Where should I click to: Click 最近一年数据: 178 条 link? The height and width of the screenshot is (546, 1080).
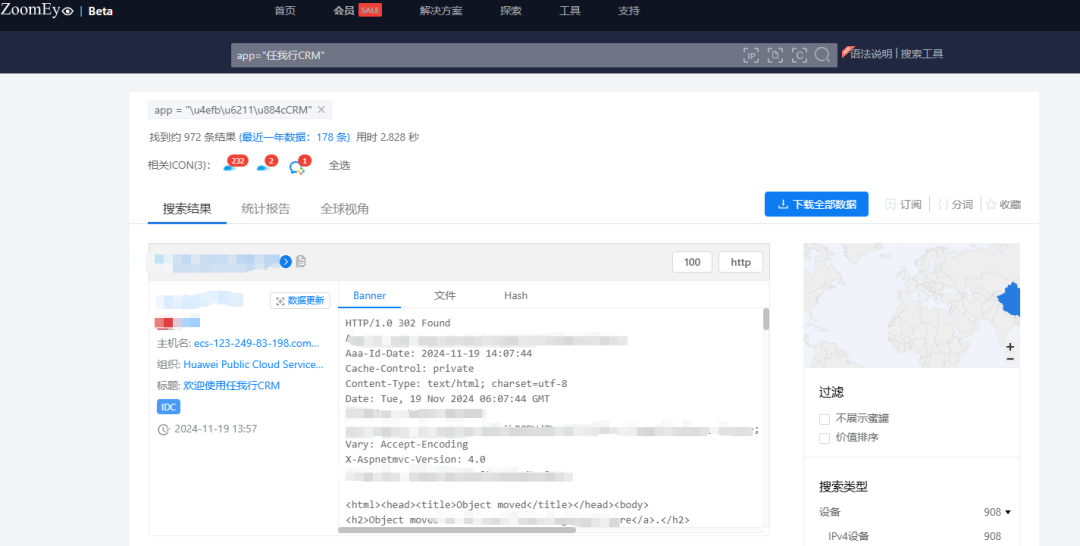(x=295, y=137)
